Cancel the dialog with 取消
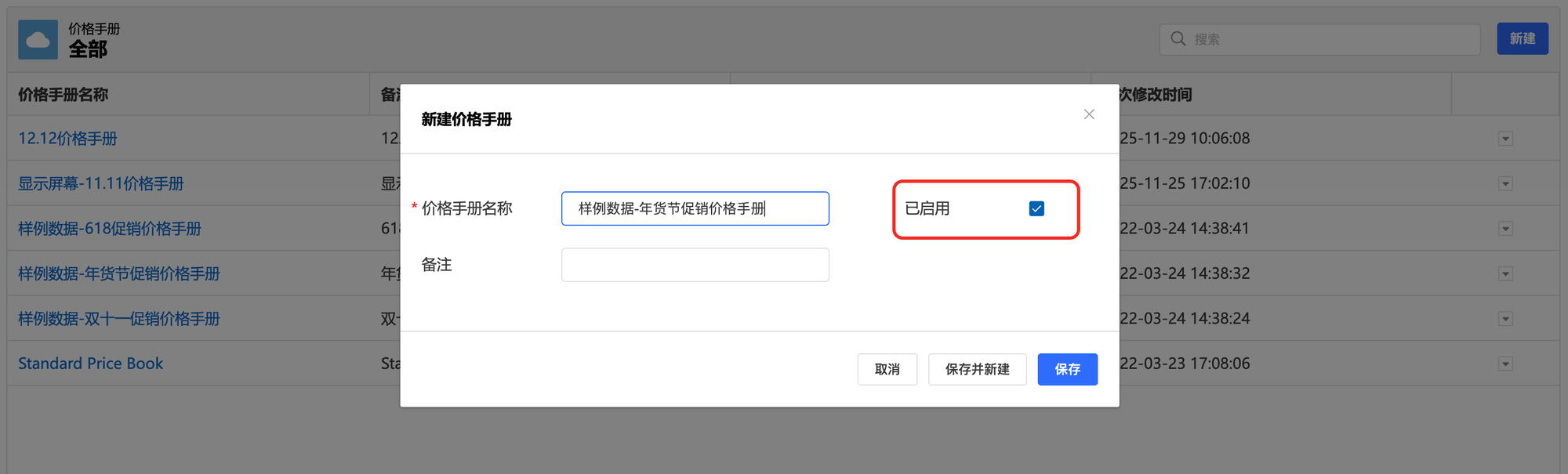Screen dimensions: 1568x474 (x=887, y=369)
